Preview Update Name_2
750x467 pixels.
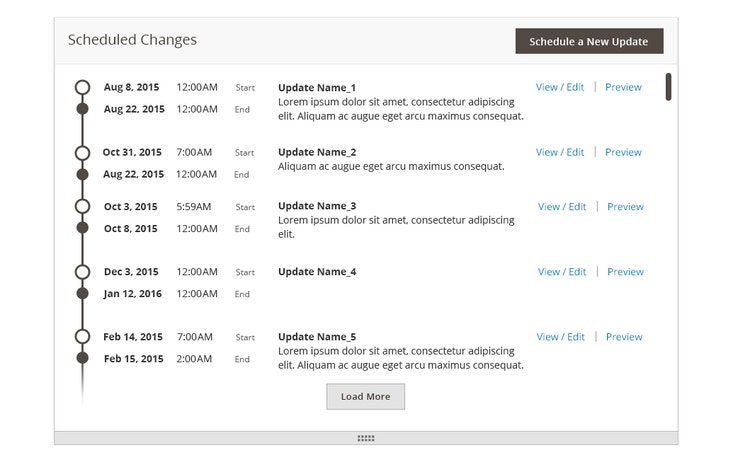click(623, 152)
